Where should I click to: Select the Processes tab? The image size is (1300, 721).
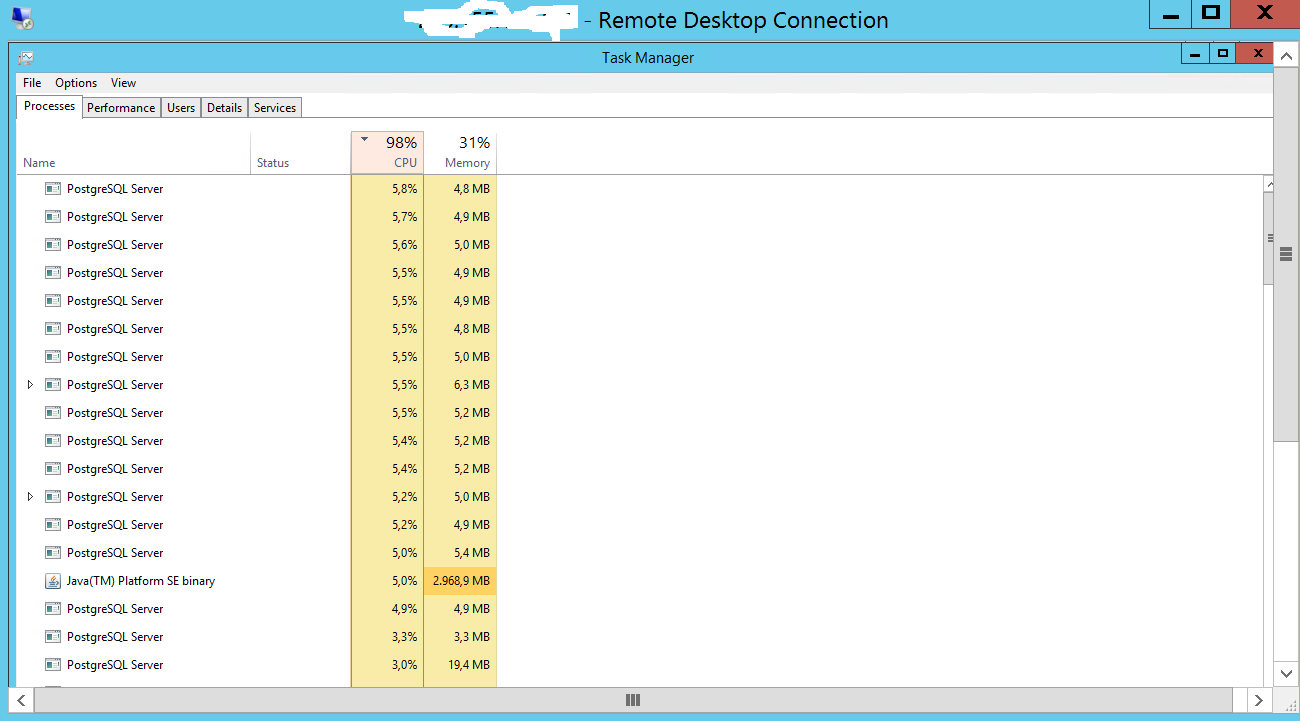coord(50,106)
